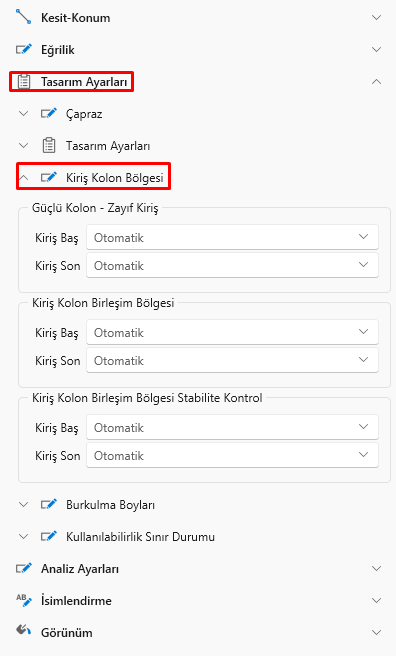The height and width of the screenshot is (656, 396).
Task: Open Kiriş Son dropdown under Güçlü Kolon - Zayıf Kiriş
Action: pyautogui.click(x=232, y=265)
